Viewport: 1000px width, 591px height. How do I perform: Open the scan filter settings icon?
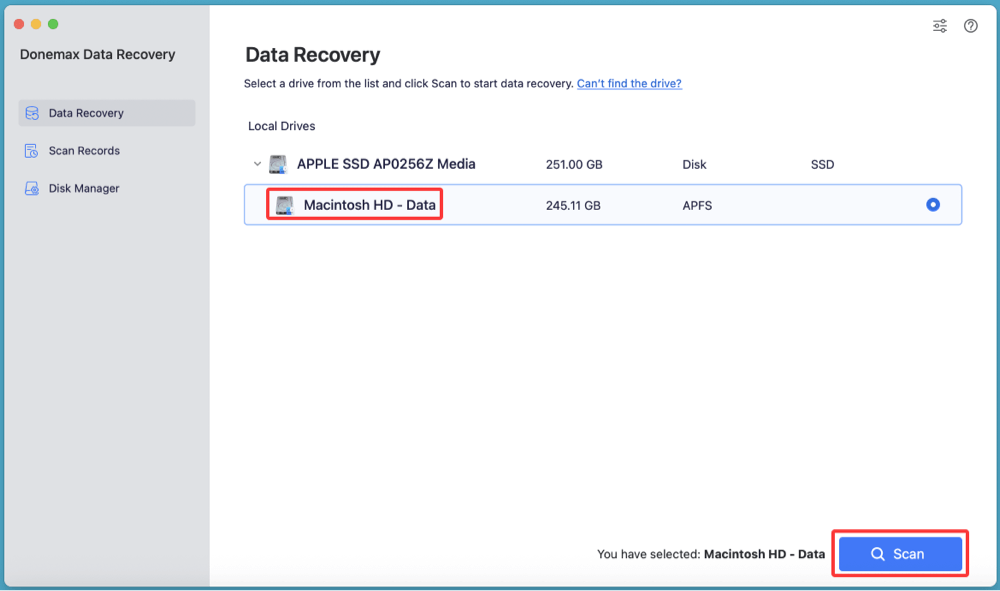(x=939, y=25)
